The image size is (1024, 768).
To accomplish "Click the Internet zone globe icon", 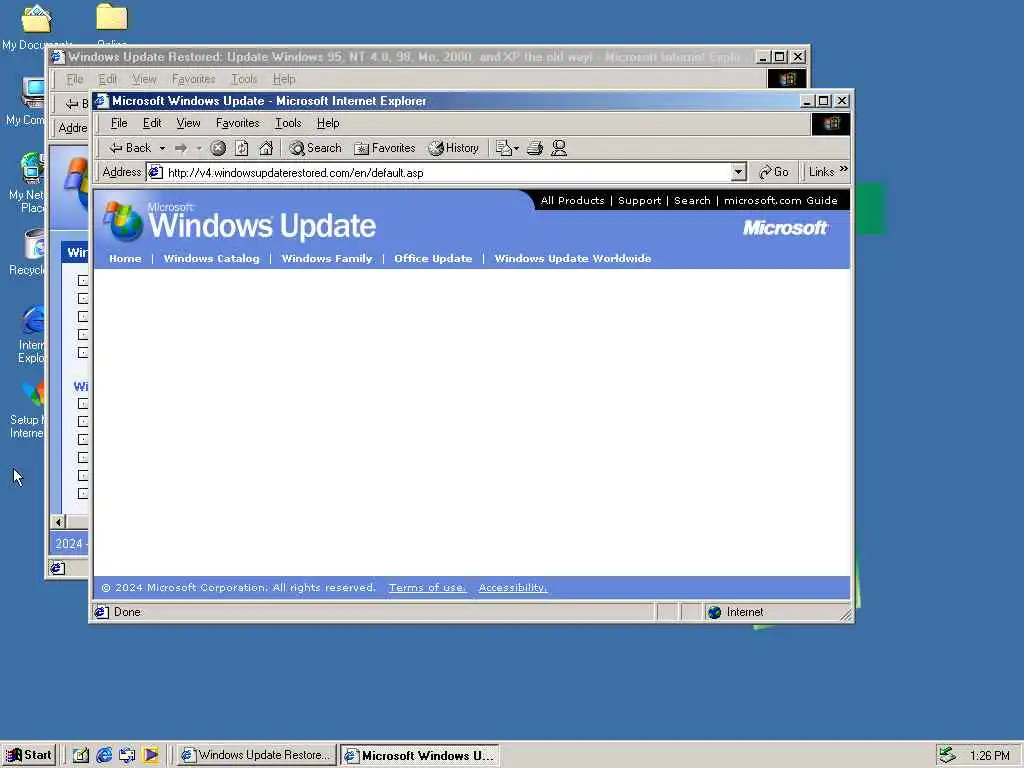I will (x=714, y=612).
